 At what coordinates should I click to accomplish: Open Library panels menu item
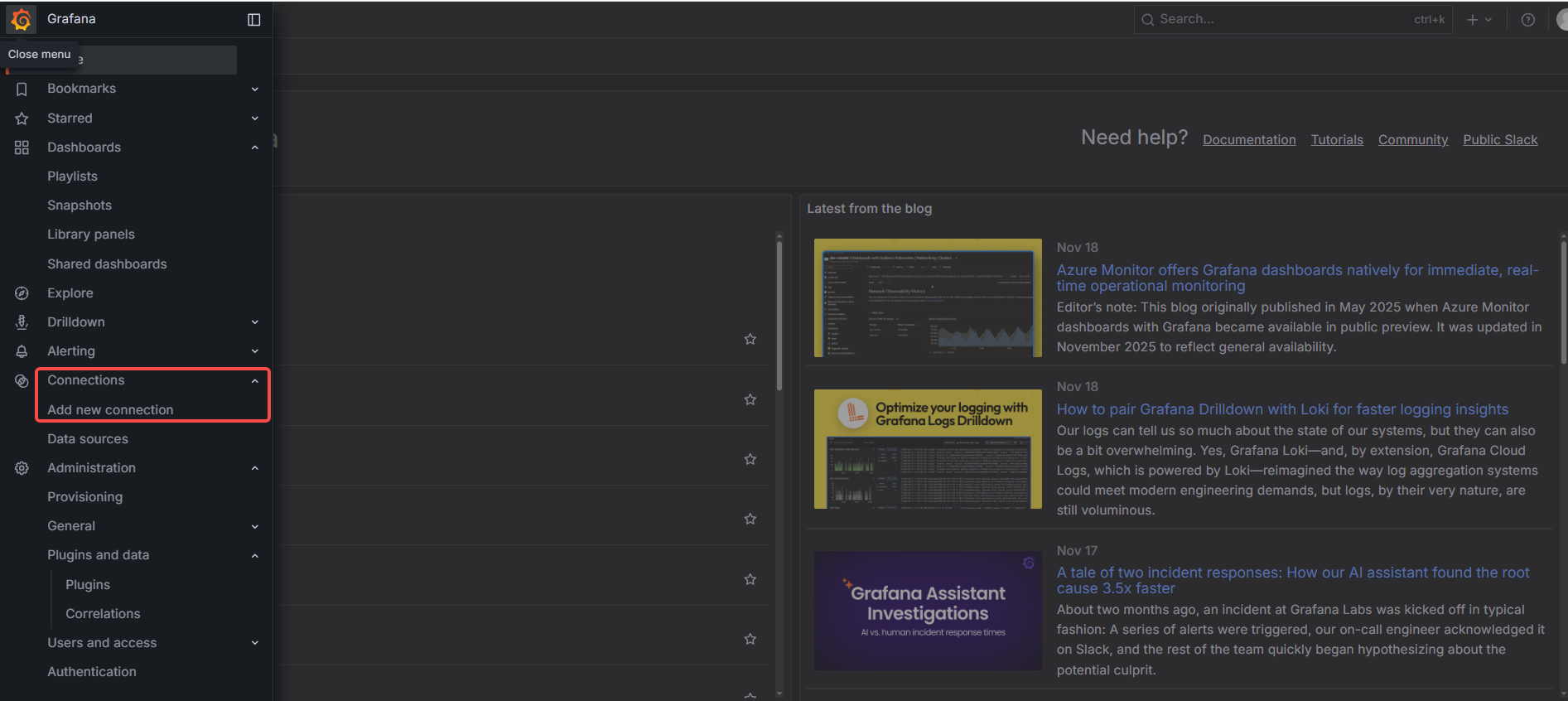tap(91, 234)
